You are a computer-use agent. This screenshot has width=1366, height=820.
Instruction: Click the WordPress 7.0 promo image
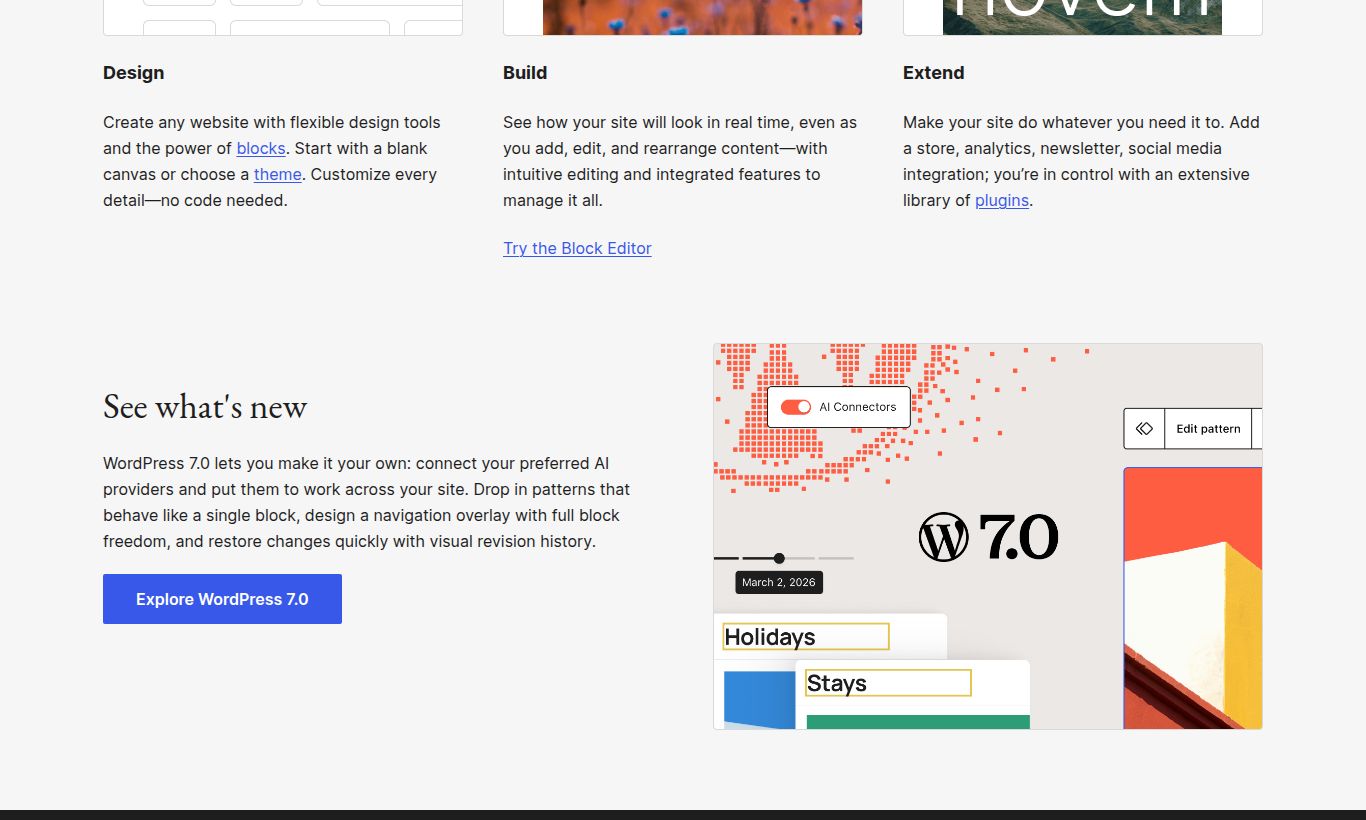coord(988,536)
